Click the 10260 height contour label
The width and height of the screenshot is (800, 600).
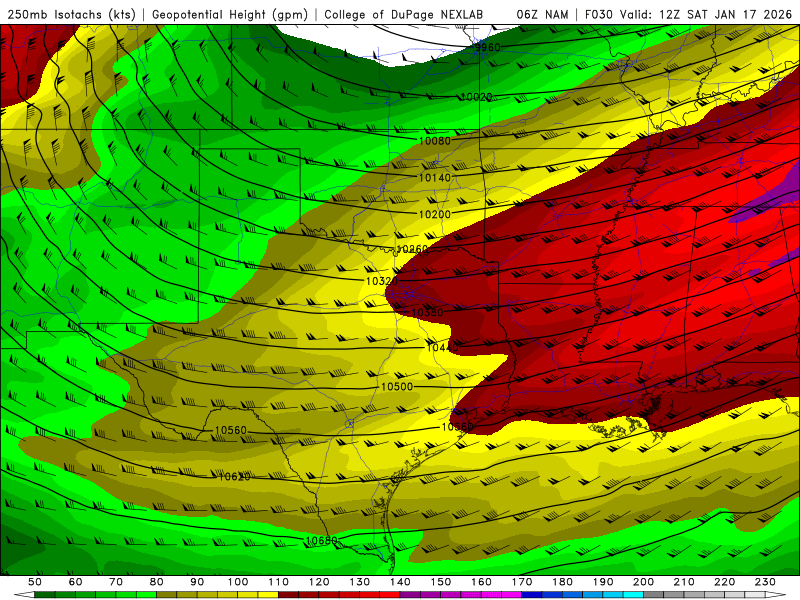[412, 249]
